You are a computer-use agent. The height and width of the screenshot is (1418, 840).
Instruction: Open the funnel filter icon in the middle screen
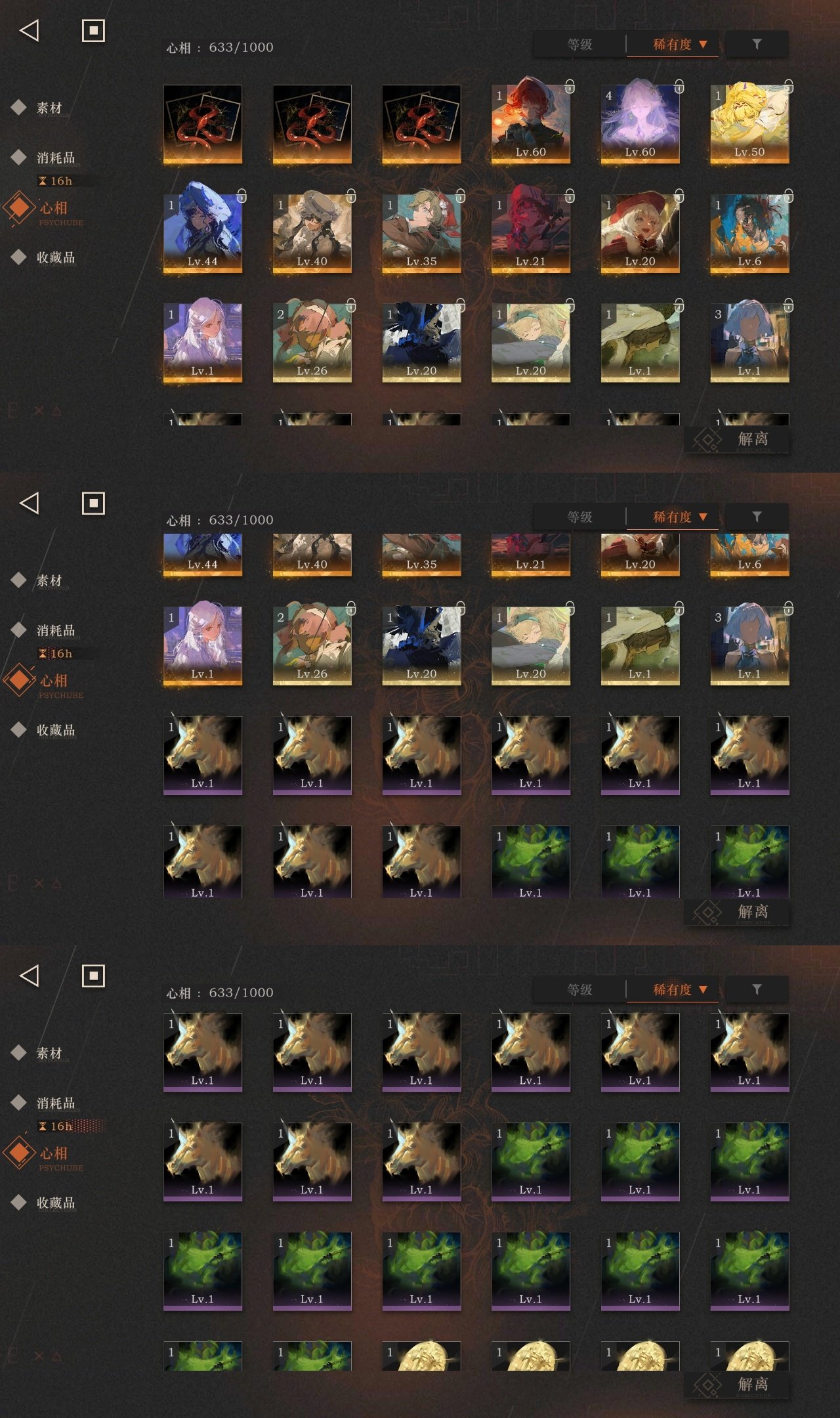click(757, 517)
